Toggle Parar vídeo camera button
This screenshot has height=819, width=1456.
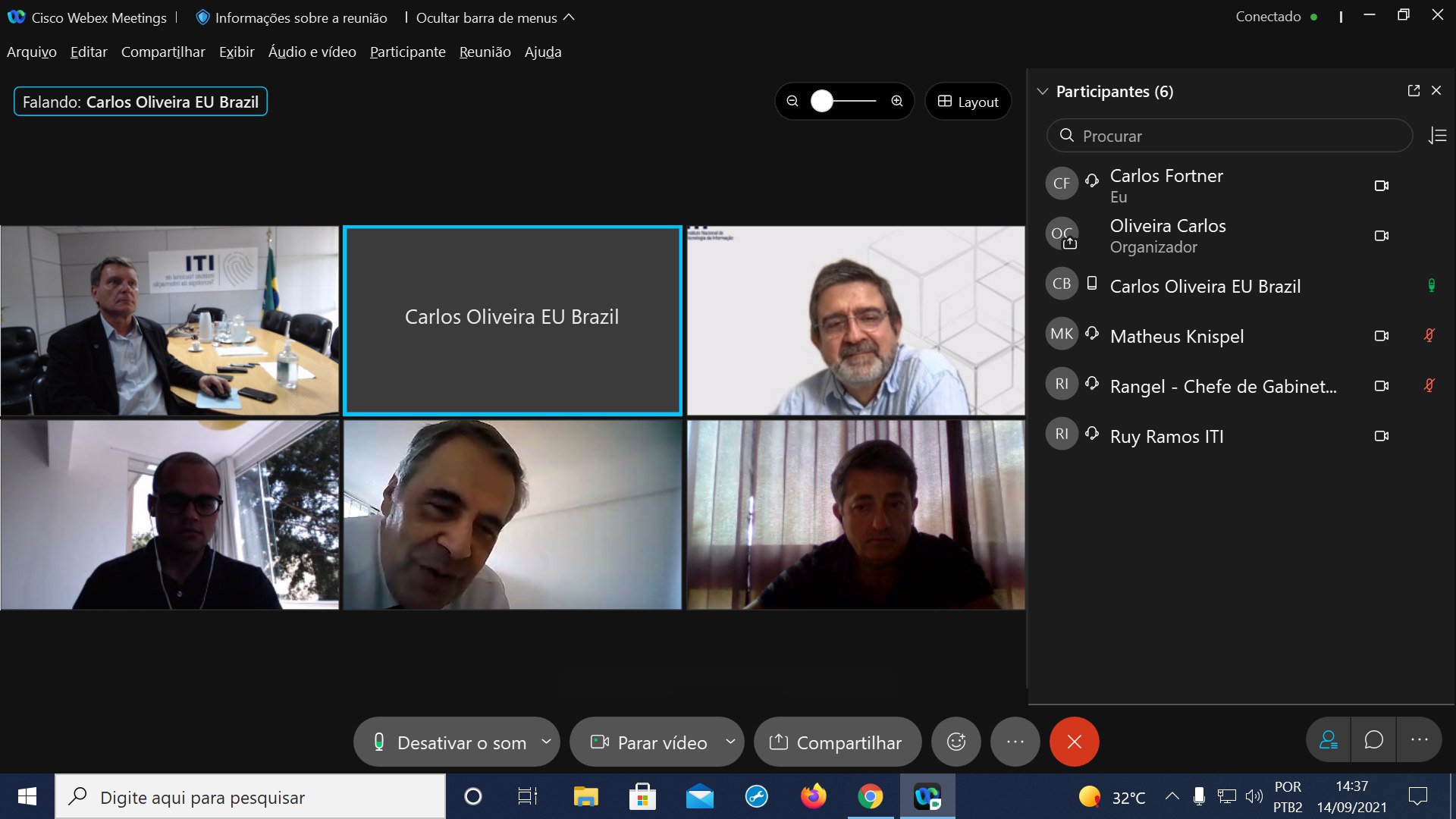tap(649, 742)
